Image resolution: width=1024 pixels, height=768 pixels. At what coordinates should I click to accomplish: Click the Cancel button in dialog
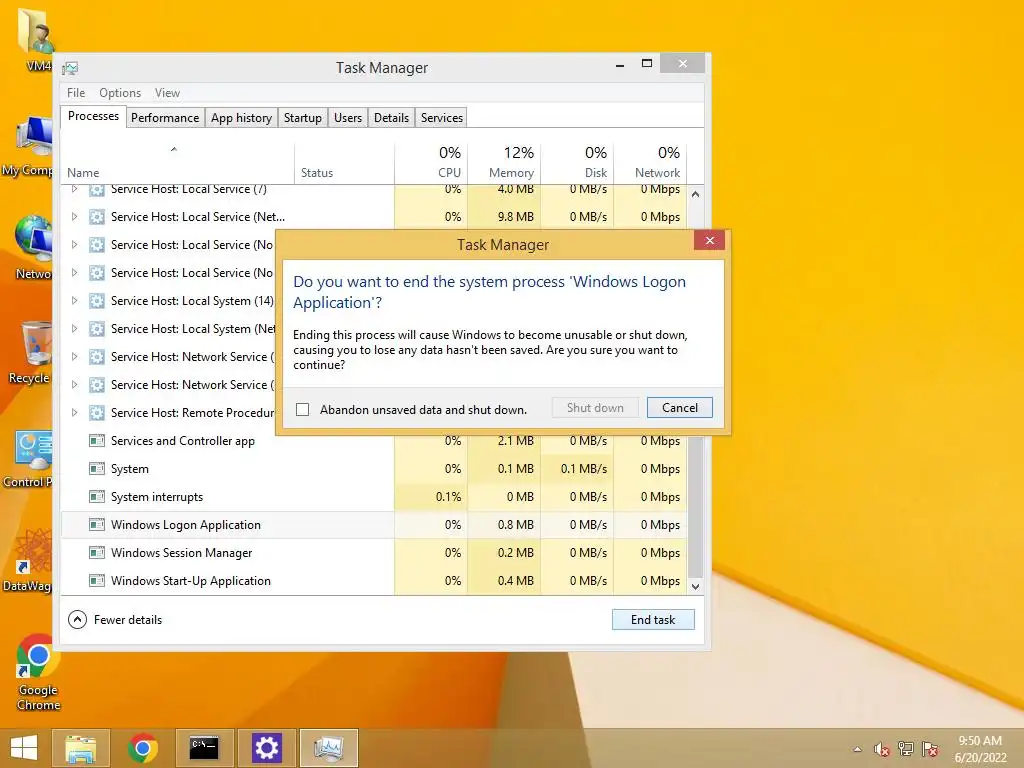(679, 408)
